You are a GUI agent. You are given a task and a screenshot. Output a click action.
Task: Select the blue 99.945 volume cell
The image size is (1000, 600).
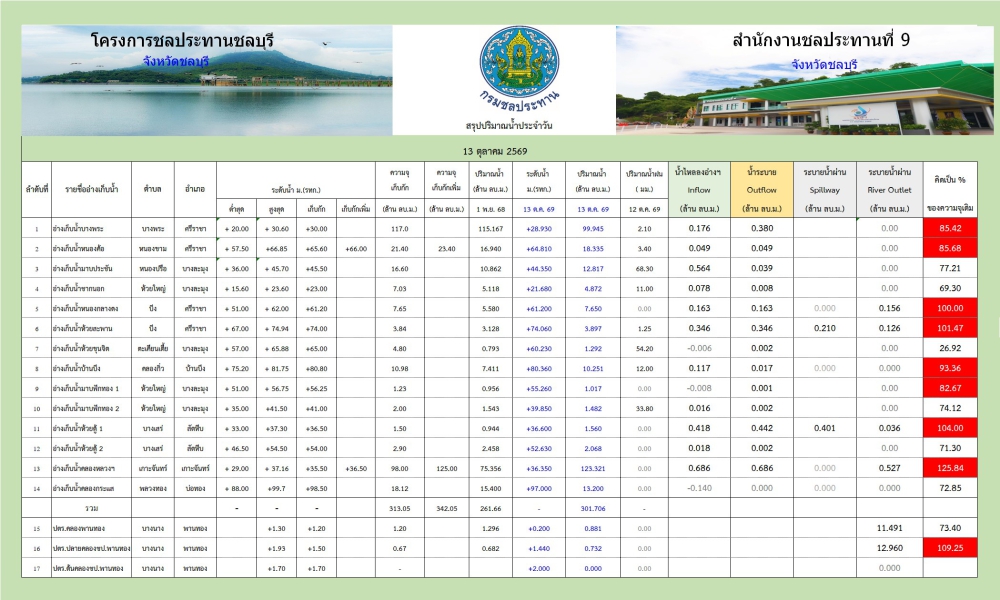pyautogui.click(x=592, y=228)
